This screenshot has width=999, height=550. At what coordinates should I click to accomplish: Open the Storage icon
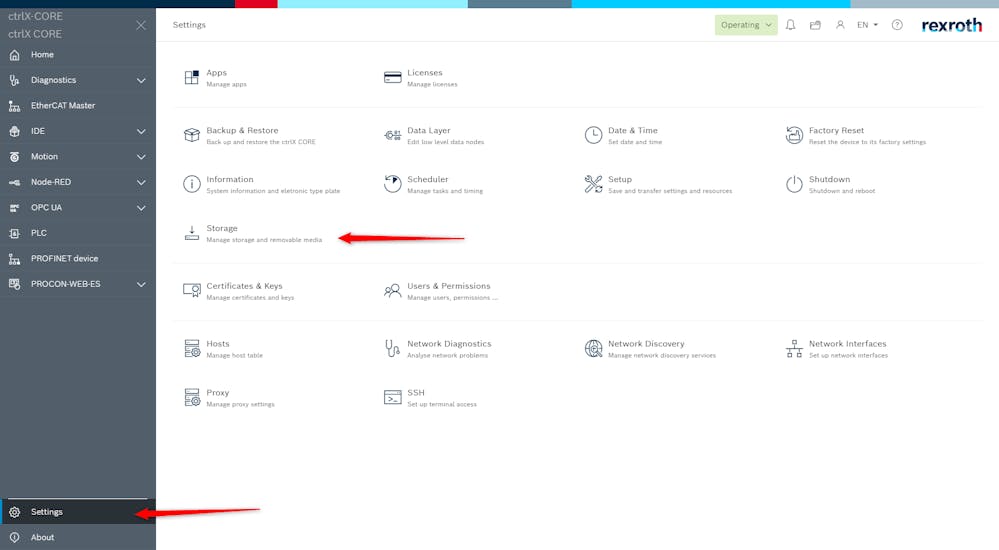(192, 233)
